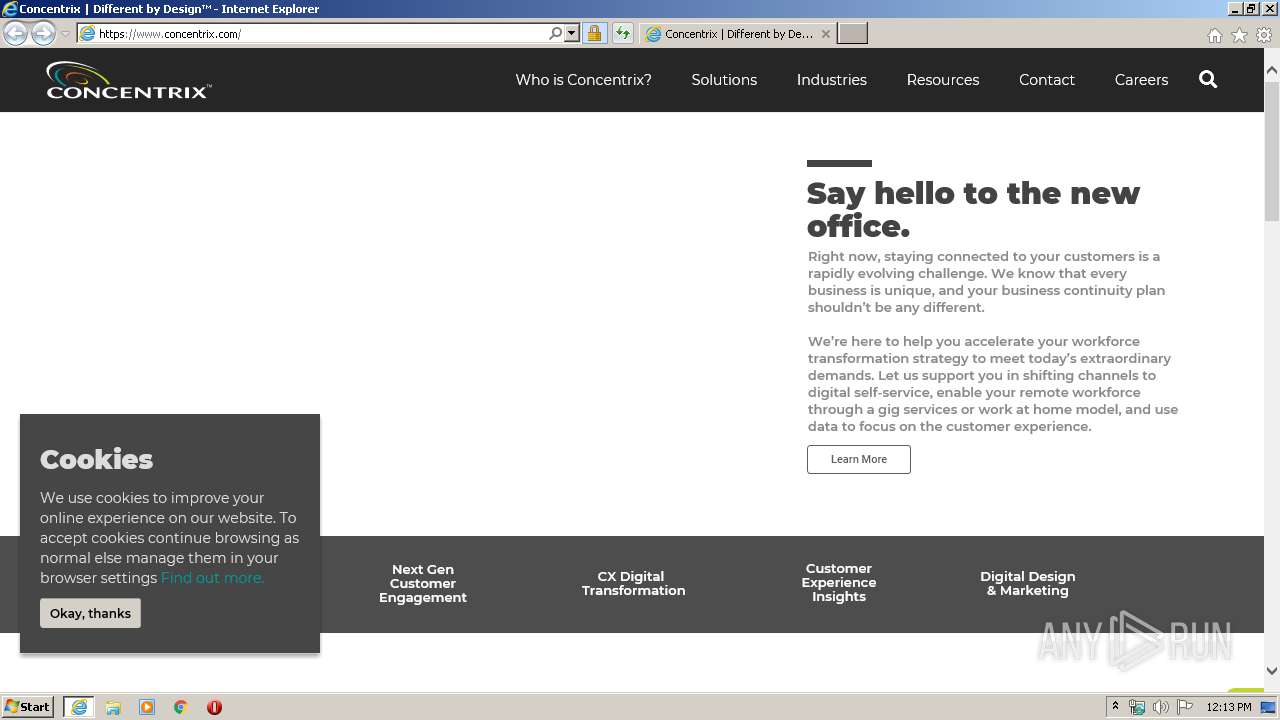Click the page scrollbar up arrow
Viewport: 1280px width, 720px height.
[1272, 71]
